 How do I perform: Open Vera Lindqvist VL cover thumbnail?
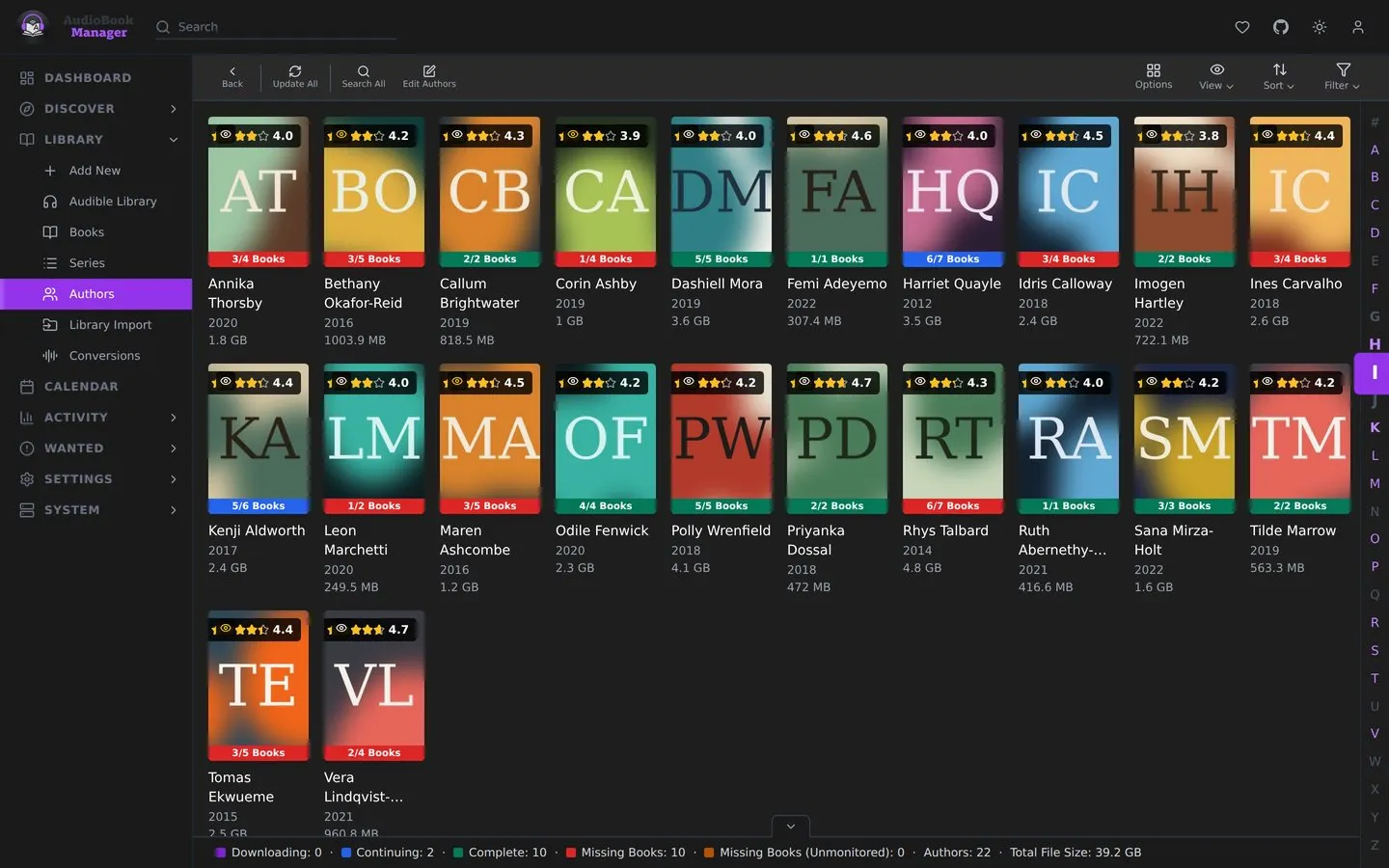(374, 686)
